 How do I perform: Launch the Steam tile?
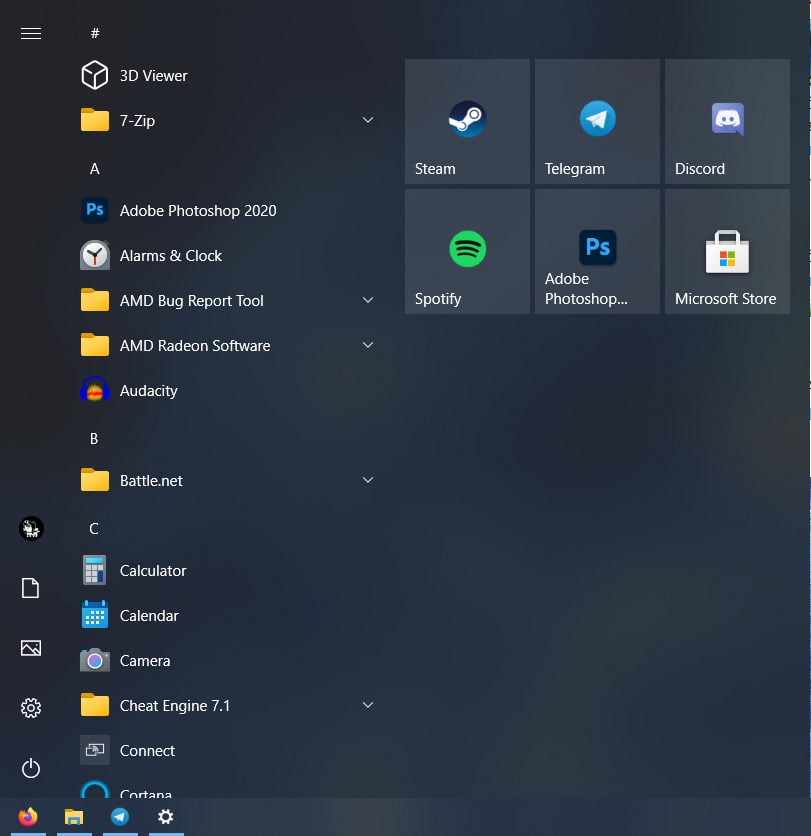pos(467,122)
